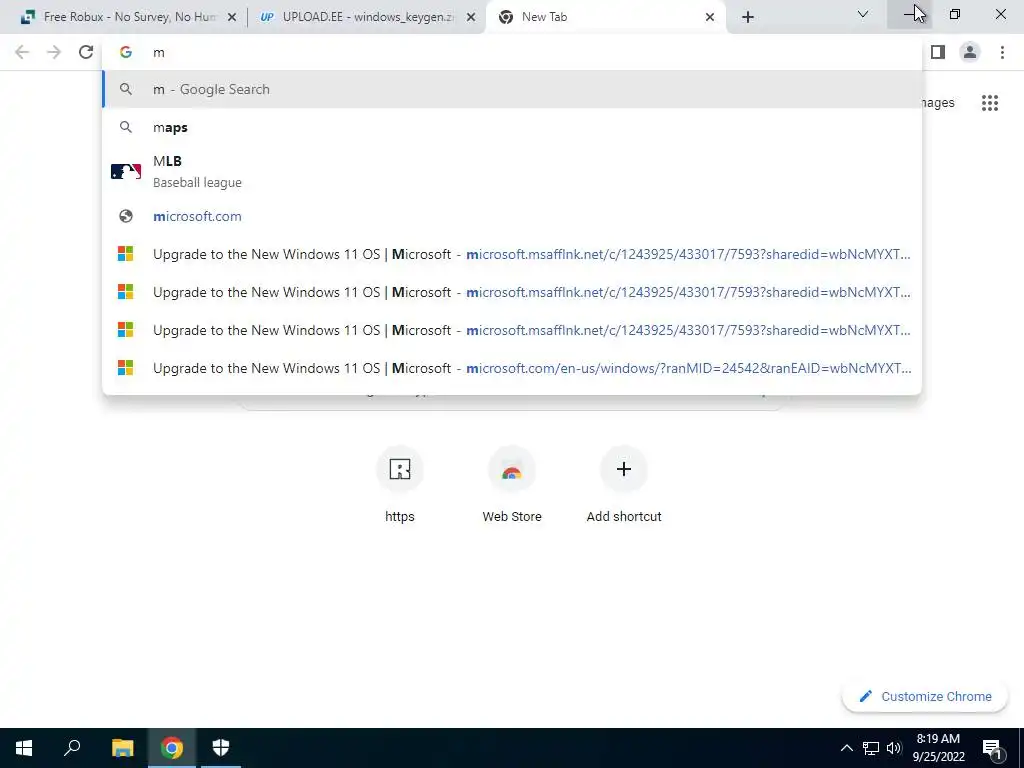1024x768 pixels.
Task: Click the MLB logo thumbnail
Action: (126, 171)
